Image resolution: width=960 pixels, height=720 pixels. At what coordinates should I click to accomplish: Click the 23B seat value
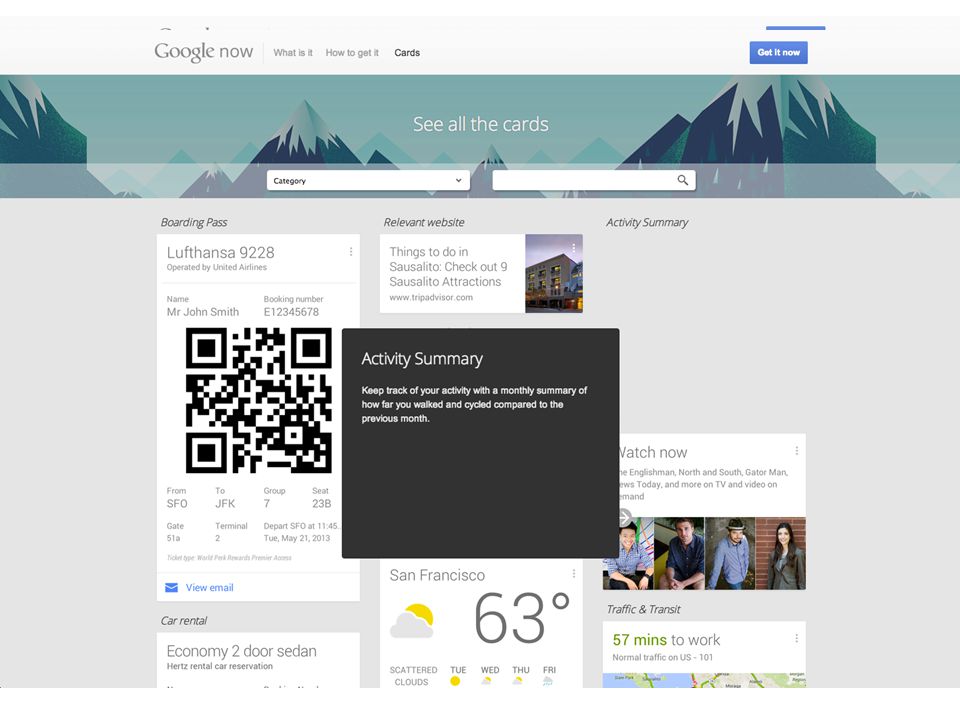pyautogui.click(x=321, y=504)
